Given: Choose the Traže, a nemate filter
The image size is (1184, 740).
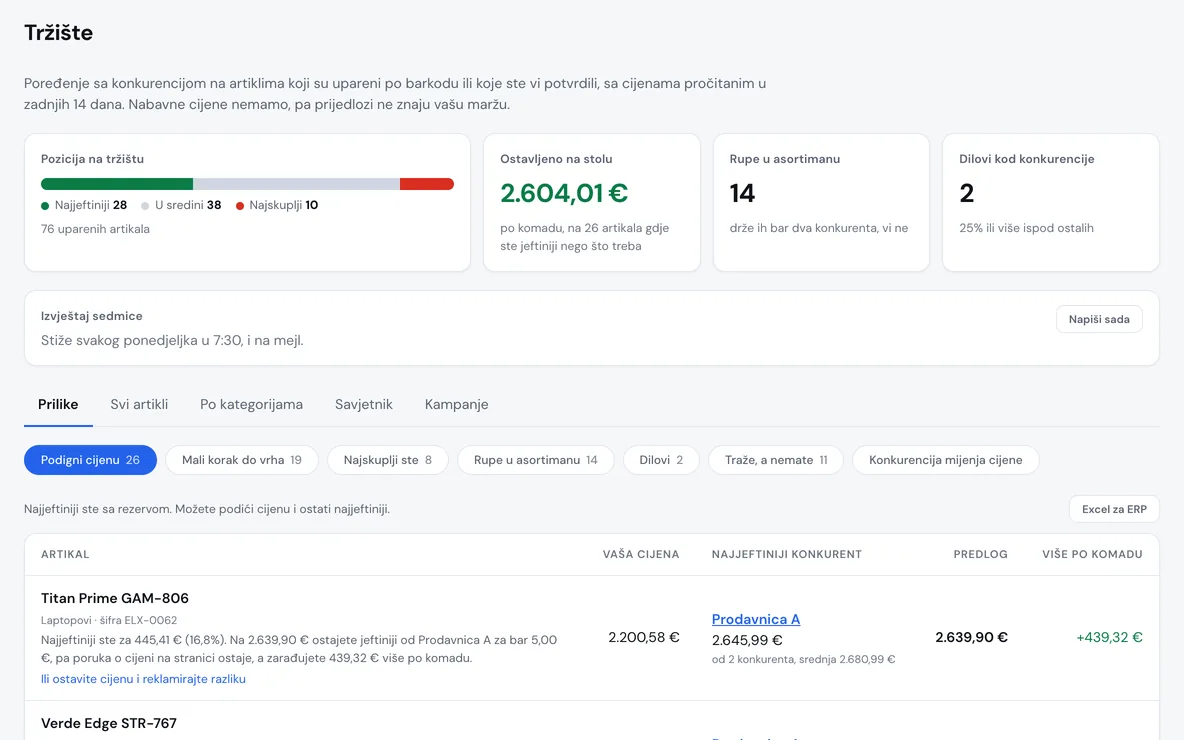Looking at the screenshot, I should pyautogui.click(x=775, y=460).
